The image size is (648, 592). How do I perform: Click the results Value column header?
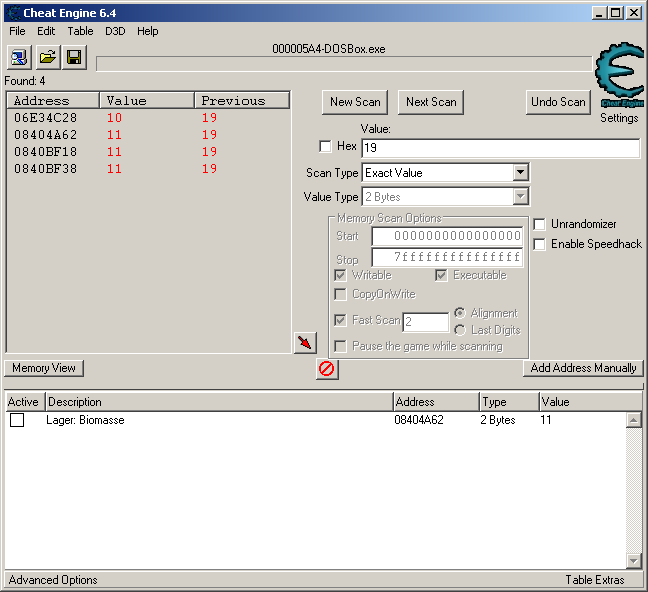[147, 100]
